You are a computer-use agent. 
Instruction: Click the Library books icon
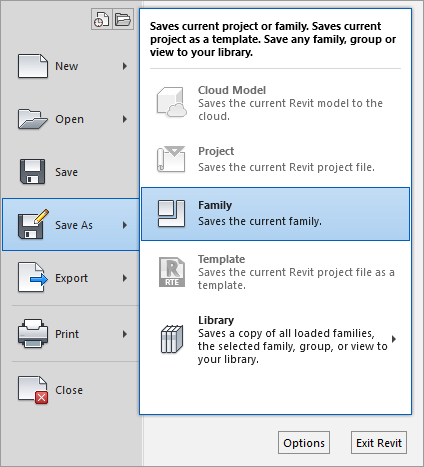172,339
